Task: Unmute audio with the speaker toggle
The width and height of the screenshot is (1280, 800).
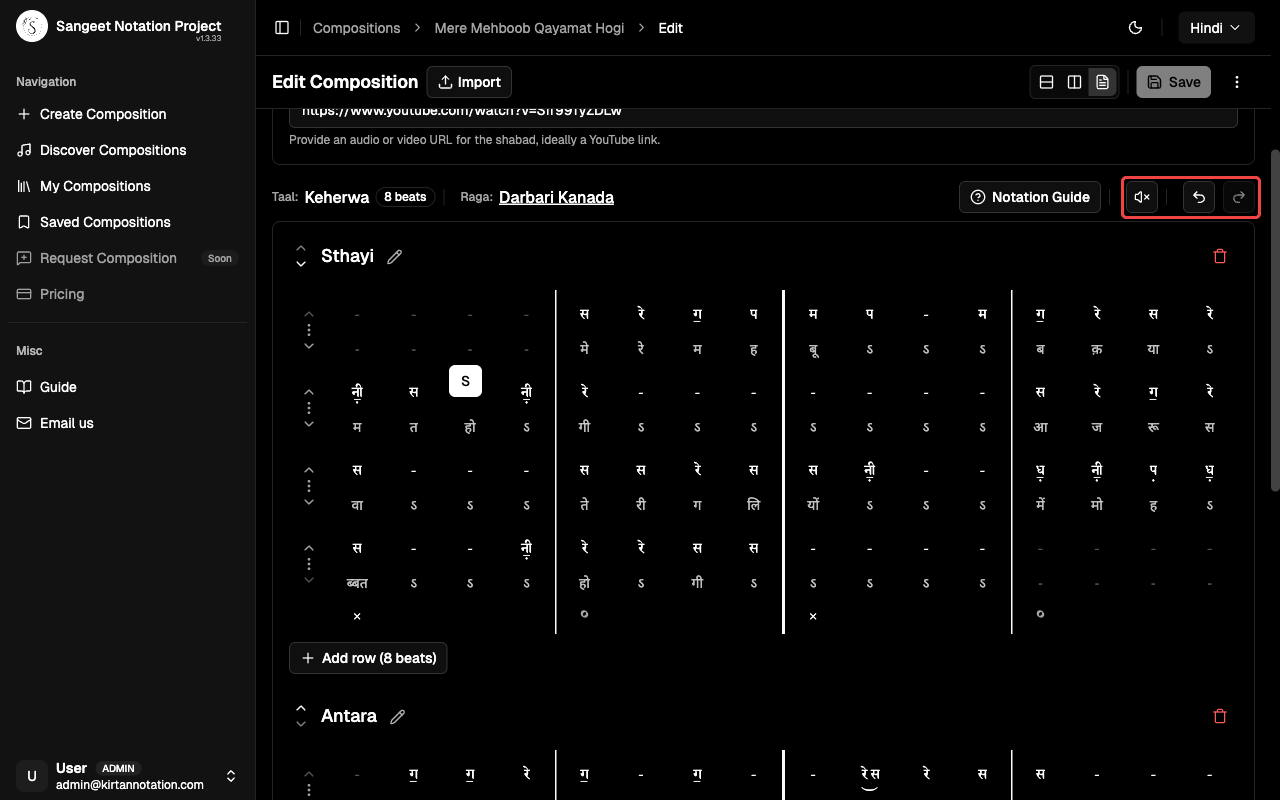Action: [x=1141, y=197]
